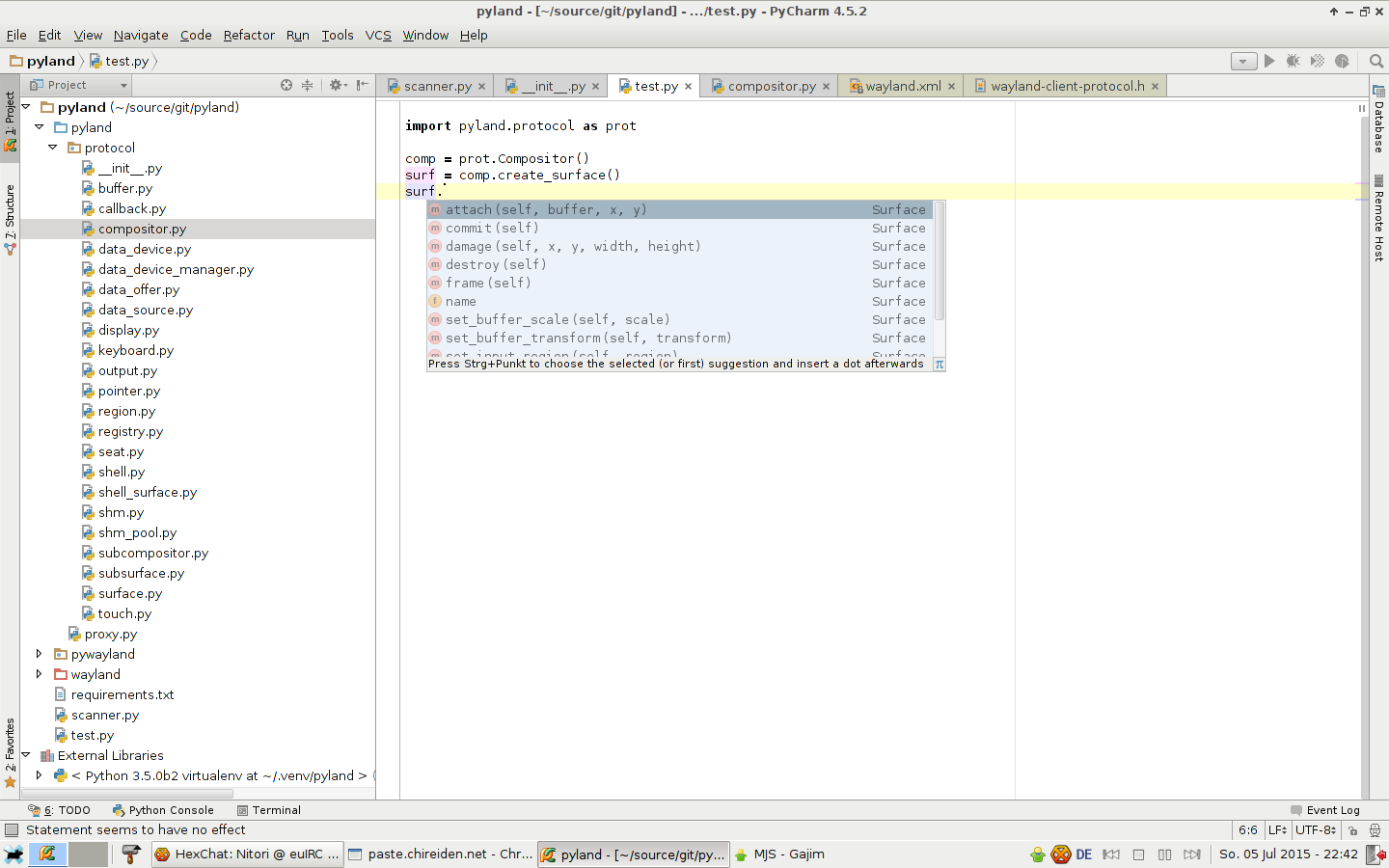1389x868 pixels.
Task: Click the Run button in toolbar
Action: pos(1269,61)
